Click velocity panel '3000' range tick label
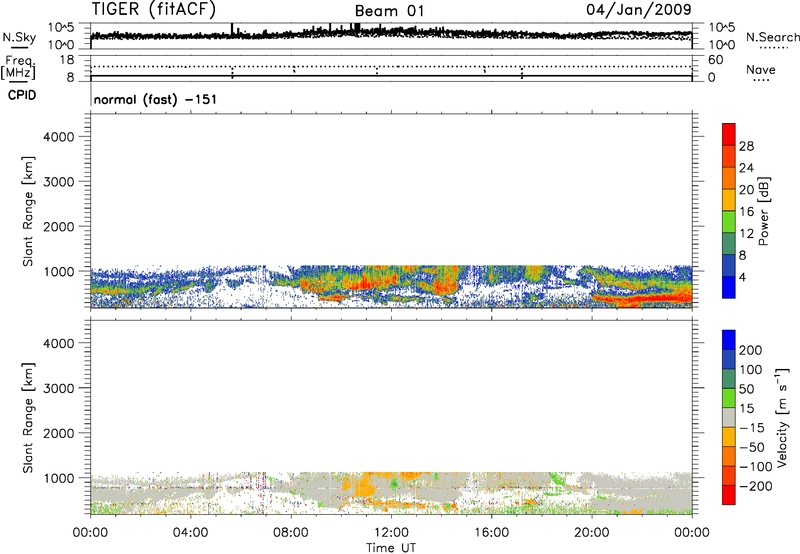The width and height of the screenshot is (800, 554). [x=58, y=388]
